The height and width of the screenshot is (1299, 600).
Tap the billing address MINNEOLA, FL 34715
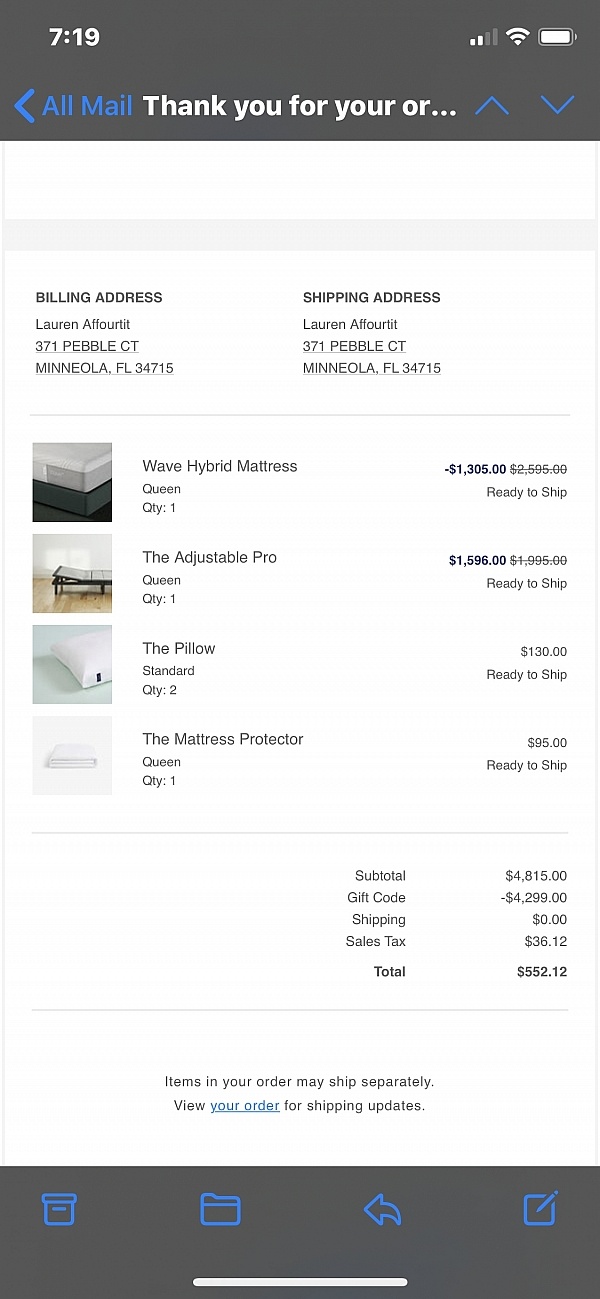(x=104, y=368)
